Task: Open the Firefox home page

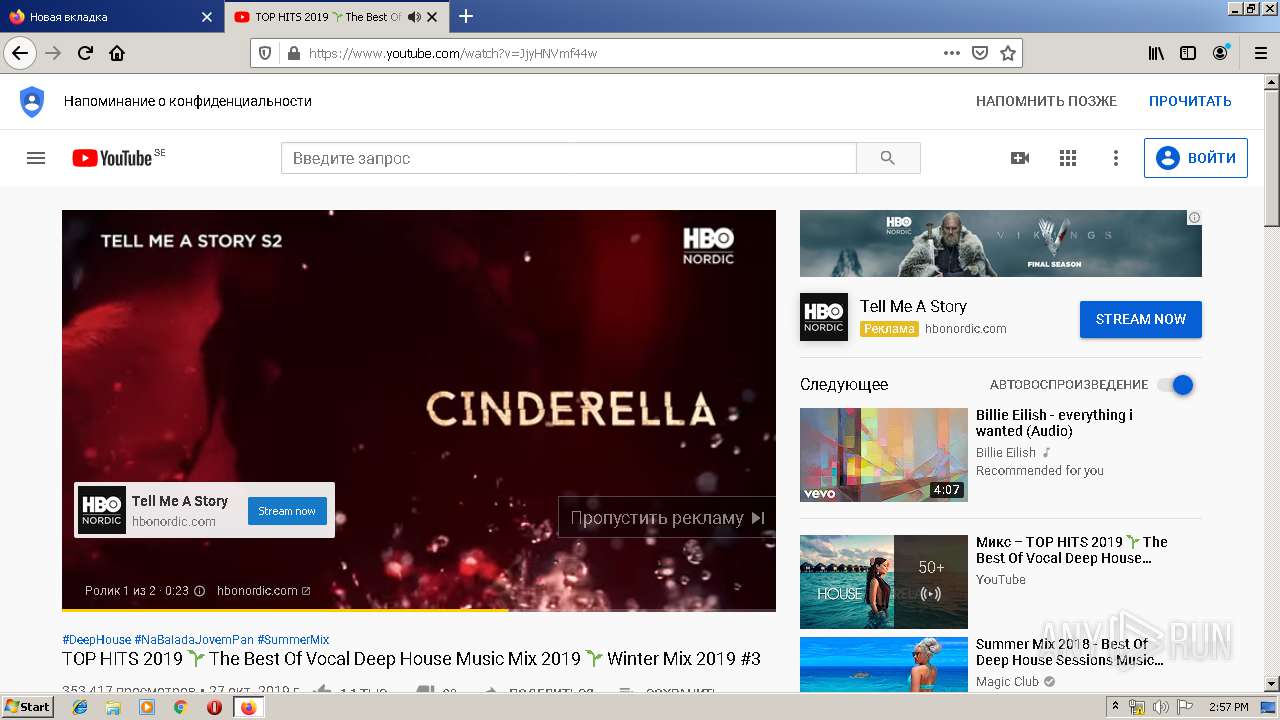Action: tap(117, 53)
